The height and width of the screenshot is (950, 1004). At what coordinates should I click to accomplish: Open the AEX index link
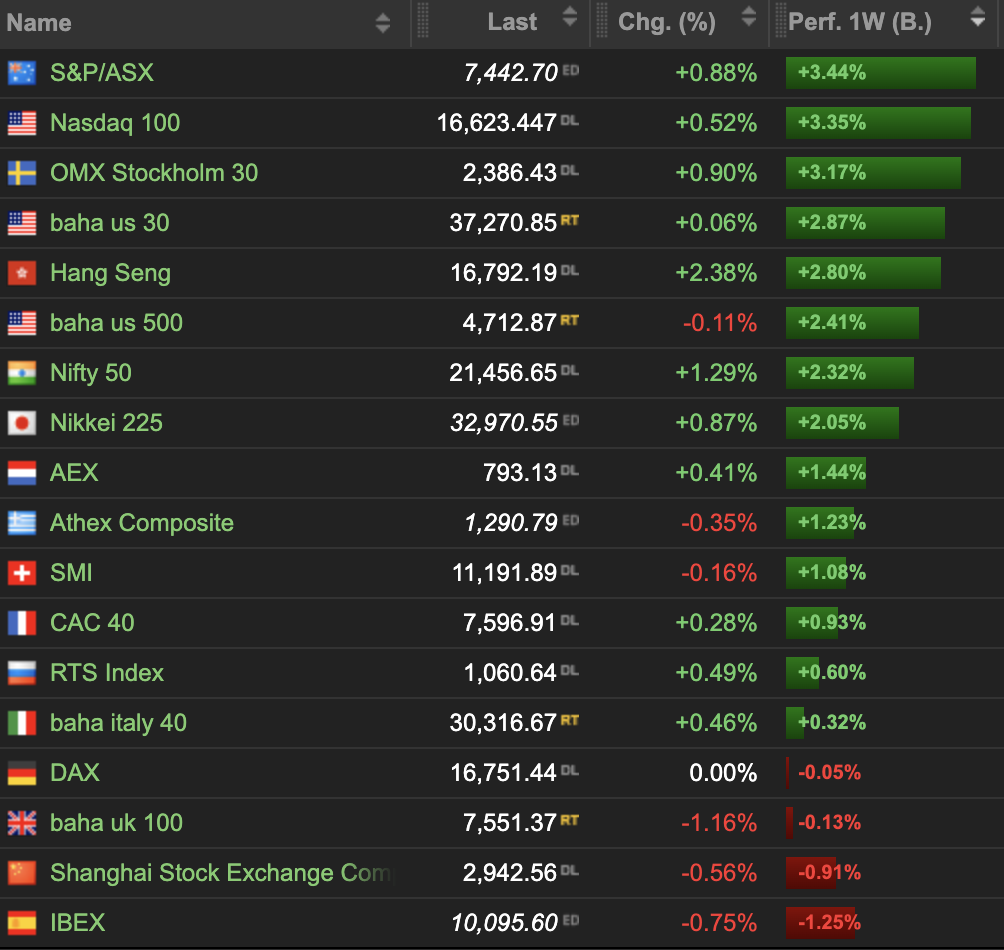[74, 472]
